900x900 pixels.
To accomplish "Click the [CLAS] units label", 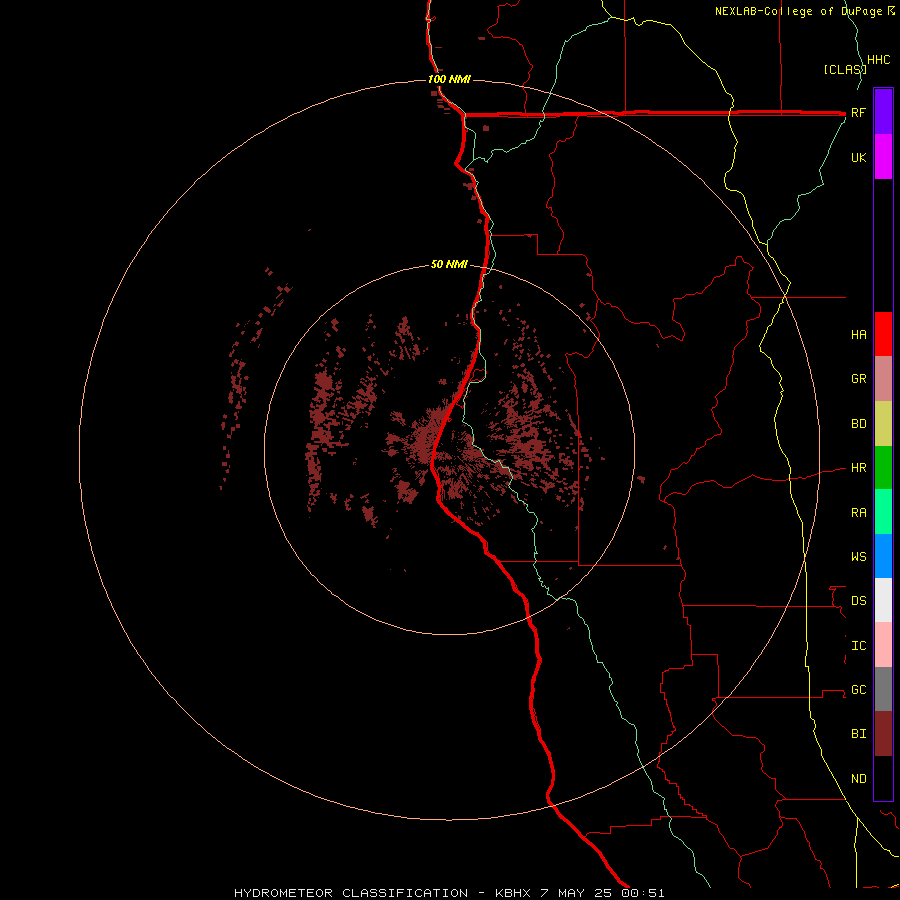I will coord(845,69).
